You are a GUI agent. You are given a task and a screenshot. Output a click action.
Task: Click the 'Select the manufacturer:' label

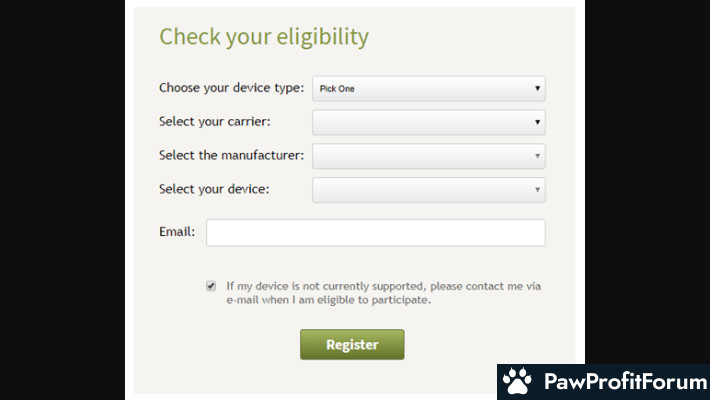point(231,155)
